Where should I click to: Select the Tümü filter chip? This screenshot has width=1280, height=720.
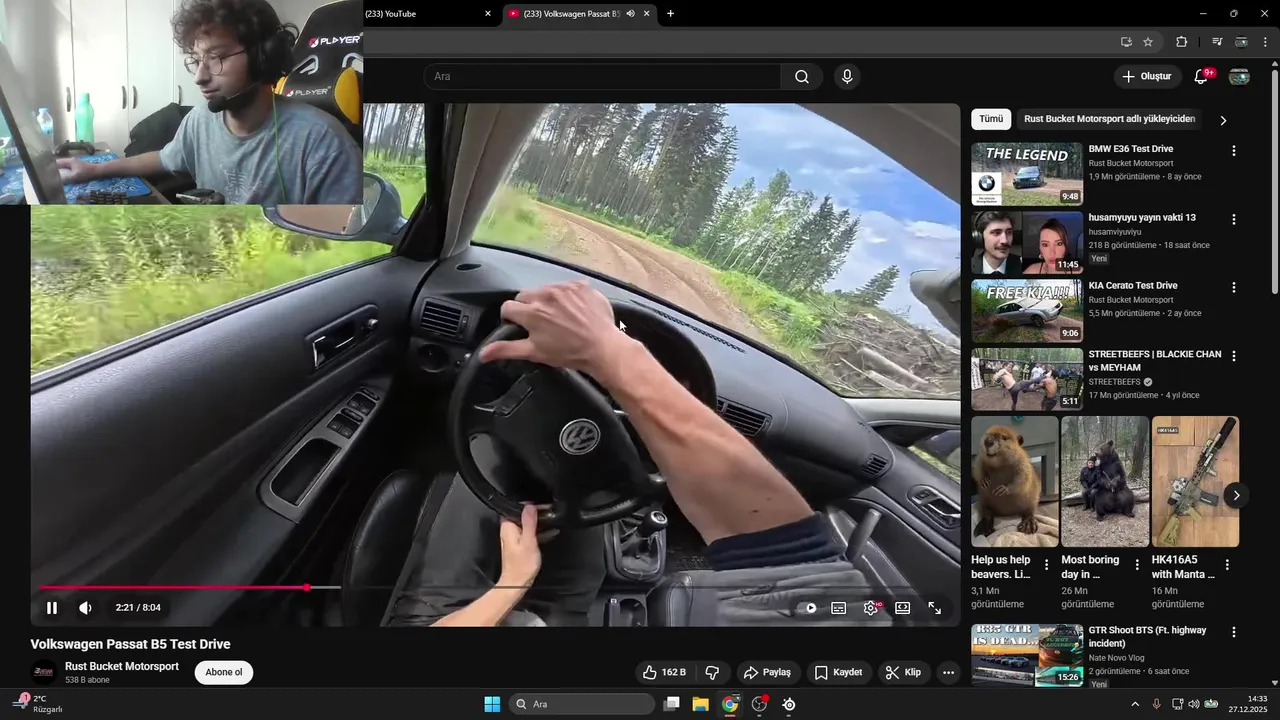[x=991, y=119]
